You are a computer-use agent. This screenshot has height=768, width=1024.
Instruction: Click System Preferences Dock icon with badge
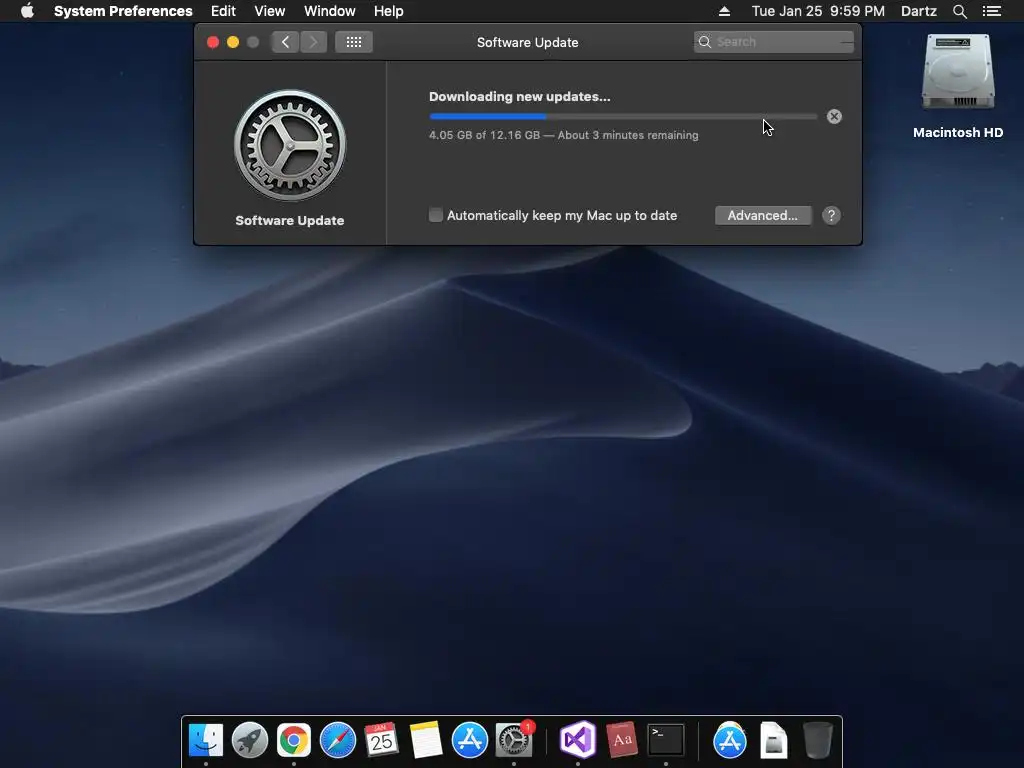514,740
